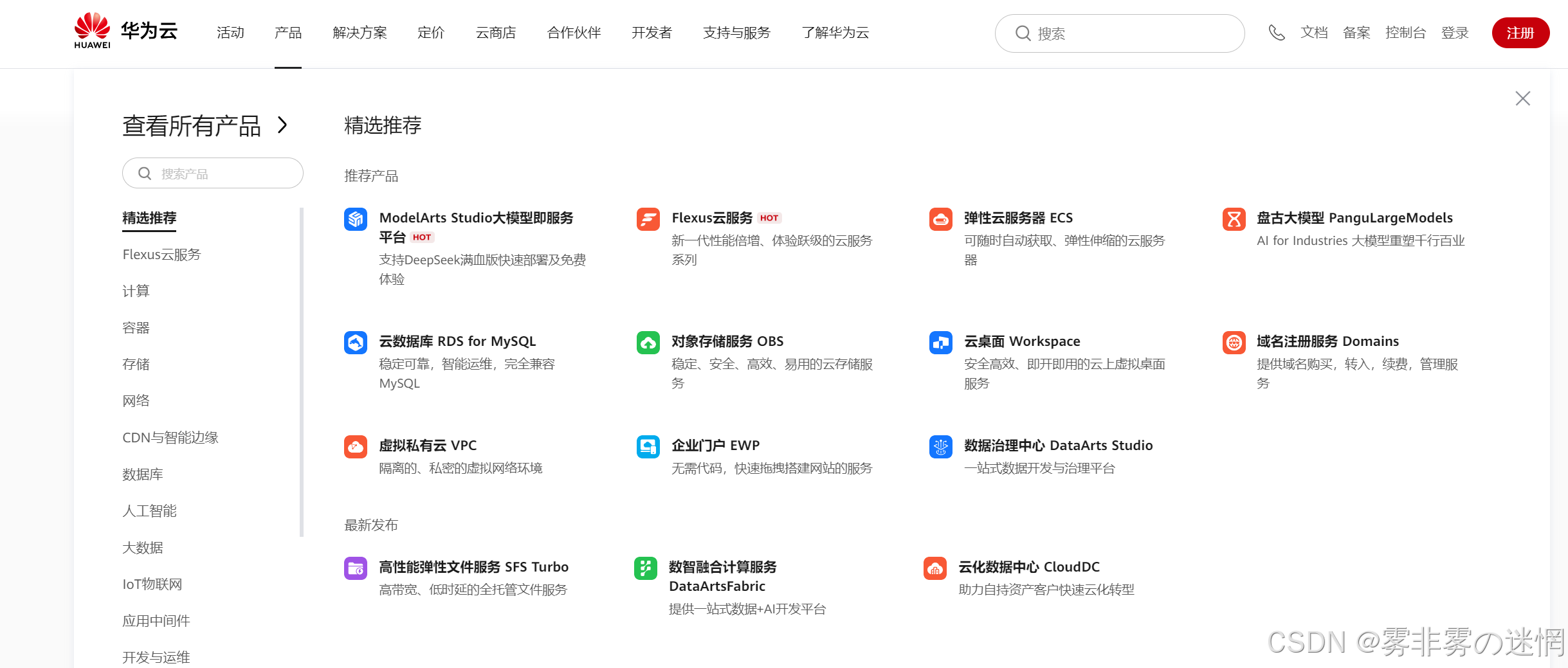Open the 支持与服务 menu

pyautogui.click(x=737, y=33)
